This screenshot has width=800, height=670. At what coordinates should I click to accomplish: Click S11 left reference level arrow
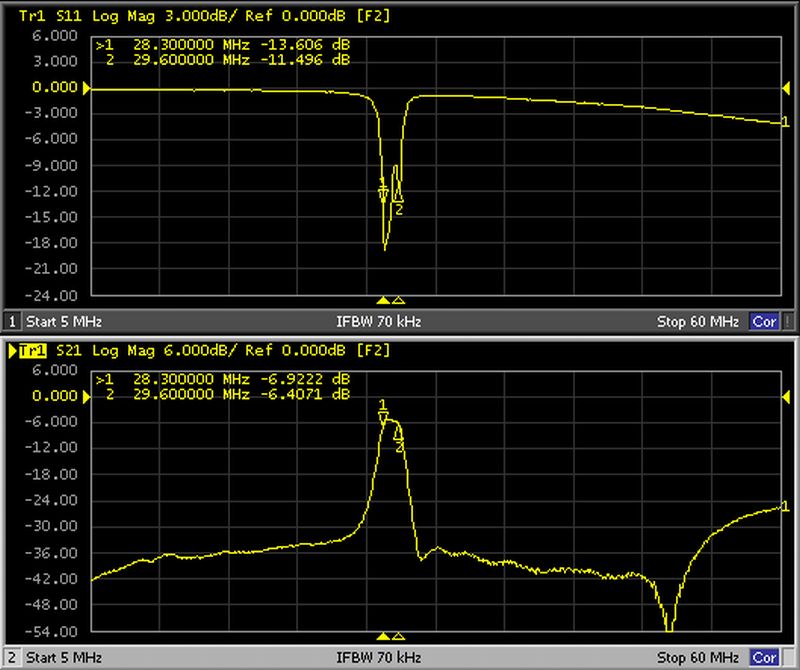pyautogui.click(x=86, y=89)
